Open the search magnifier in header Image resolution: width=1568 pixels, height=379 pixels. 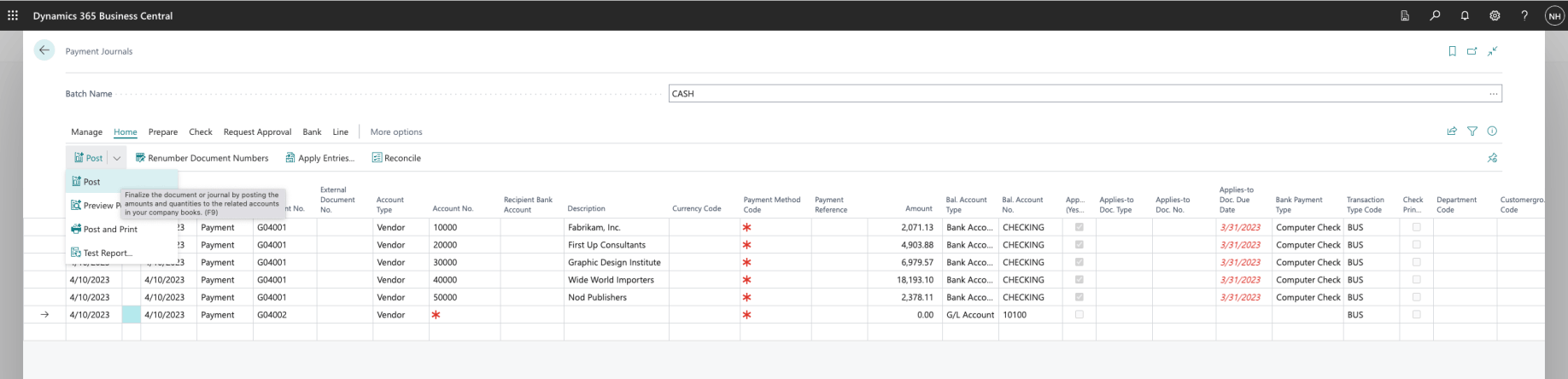point(1435,15)
